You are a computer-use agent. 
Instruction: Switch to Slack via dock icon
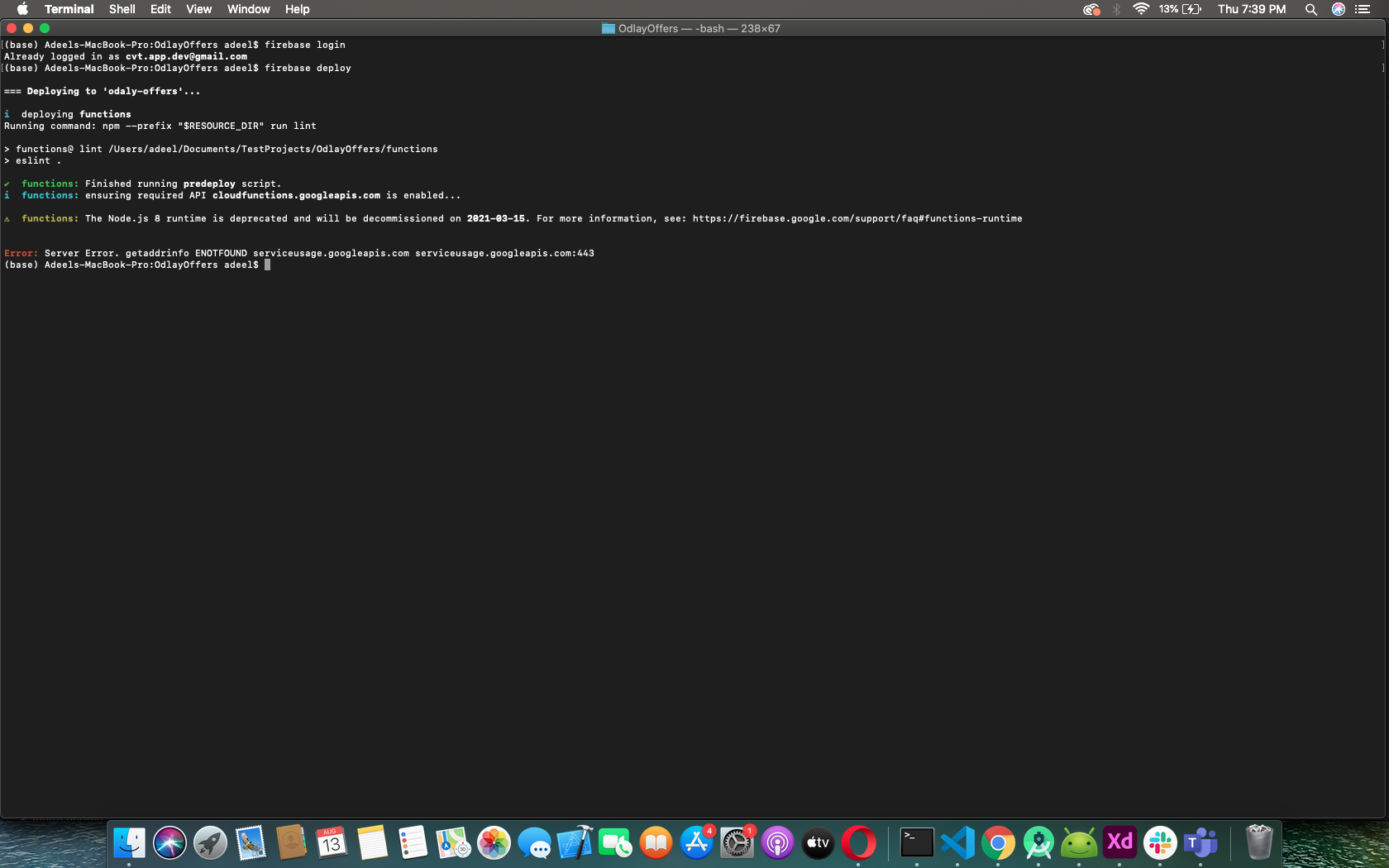[1160, 843]
